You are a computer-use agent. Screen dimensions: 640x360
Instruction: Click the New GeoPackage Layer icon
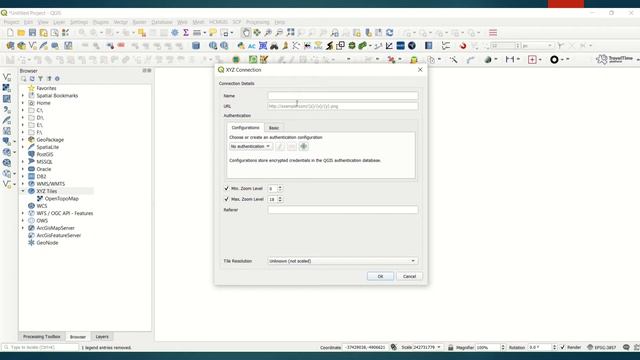click(x=21, y=46)
